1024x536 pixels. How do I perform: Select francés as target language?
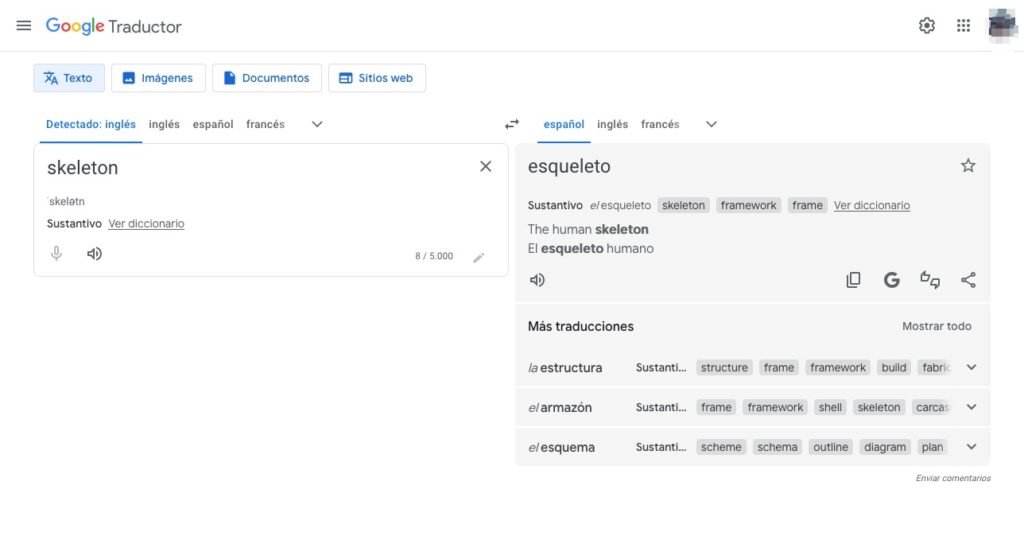coord(660,124)
